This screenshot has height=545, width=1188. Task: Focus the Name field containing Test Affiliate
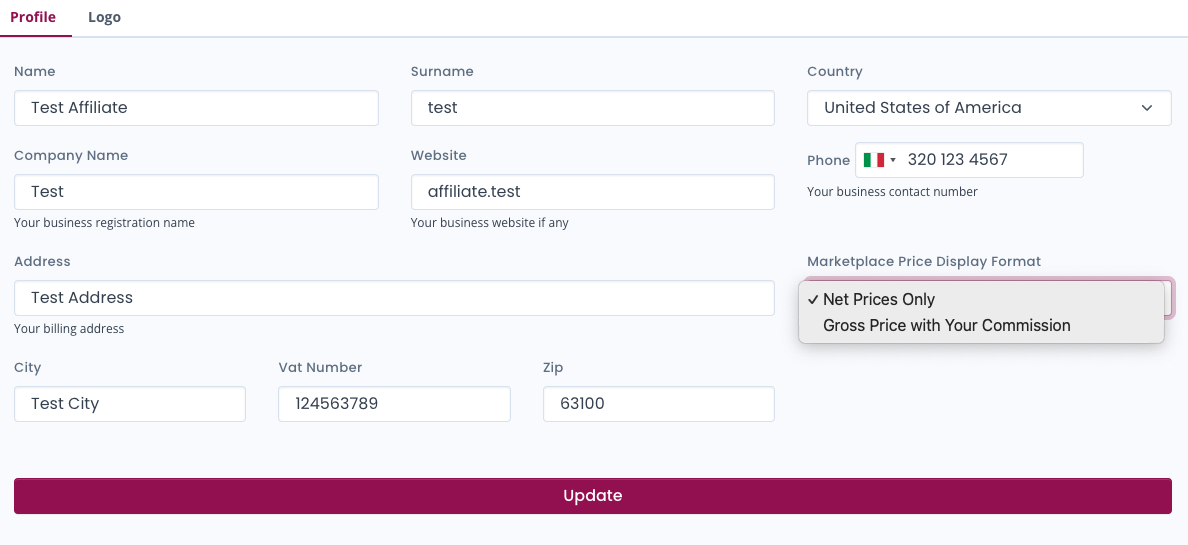click(196, 108)
